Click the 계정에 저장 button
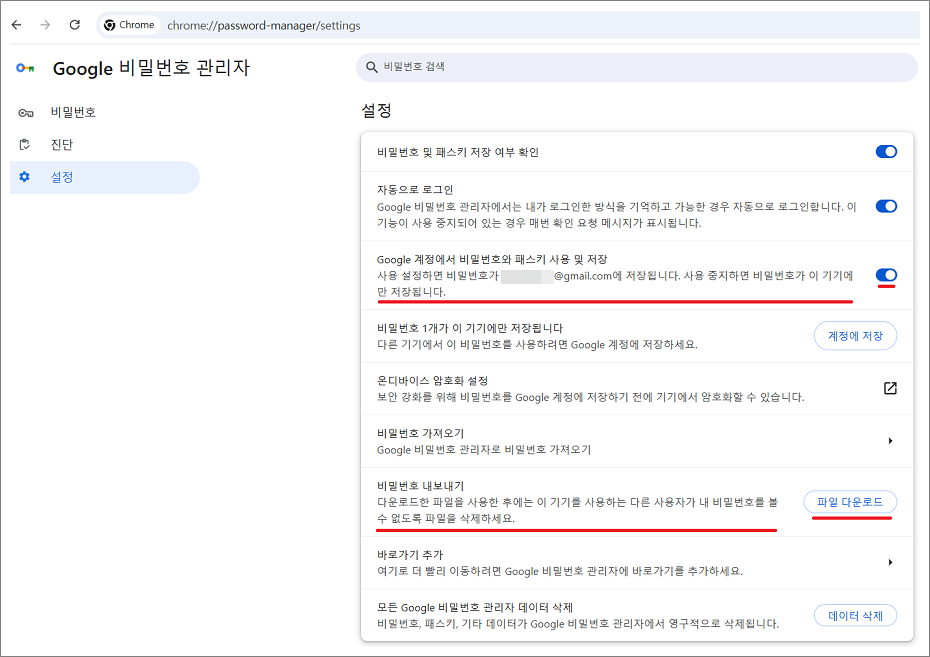This screenshot has height=657, width=930. click(855, 336)
